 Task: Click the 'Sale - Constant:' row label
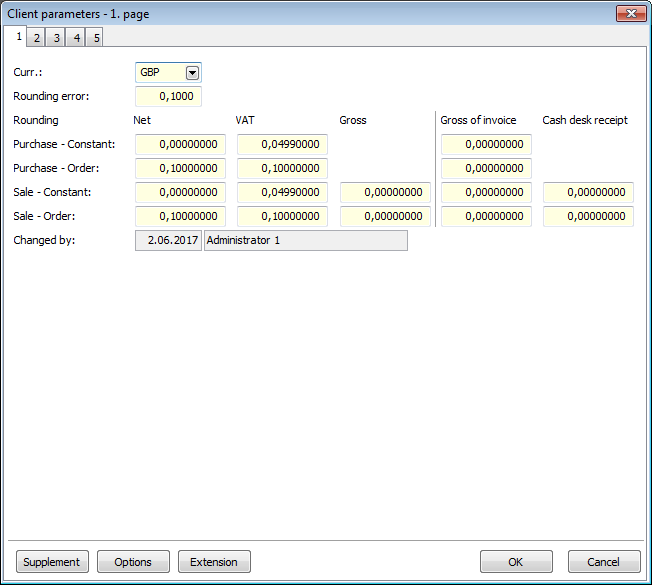click(52, 193)
